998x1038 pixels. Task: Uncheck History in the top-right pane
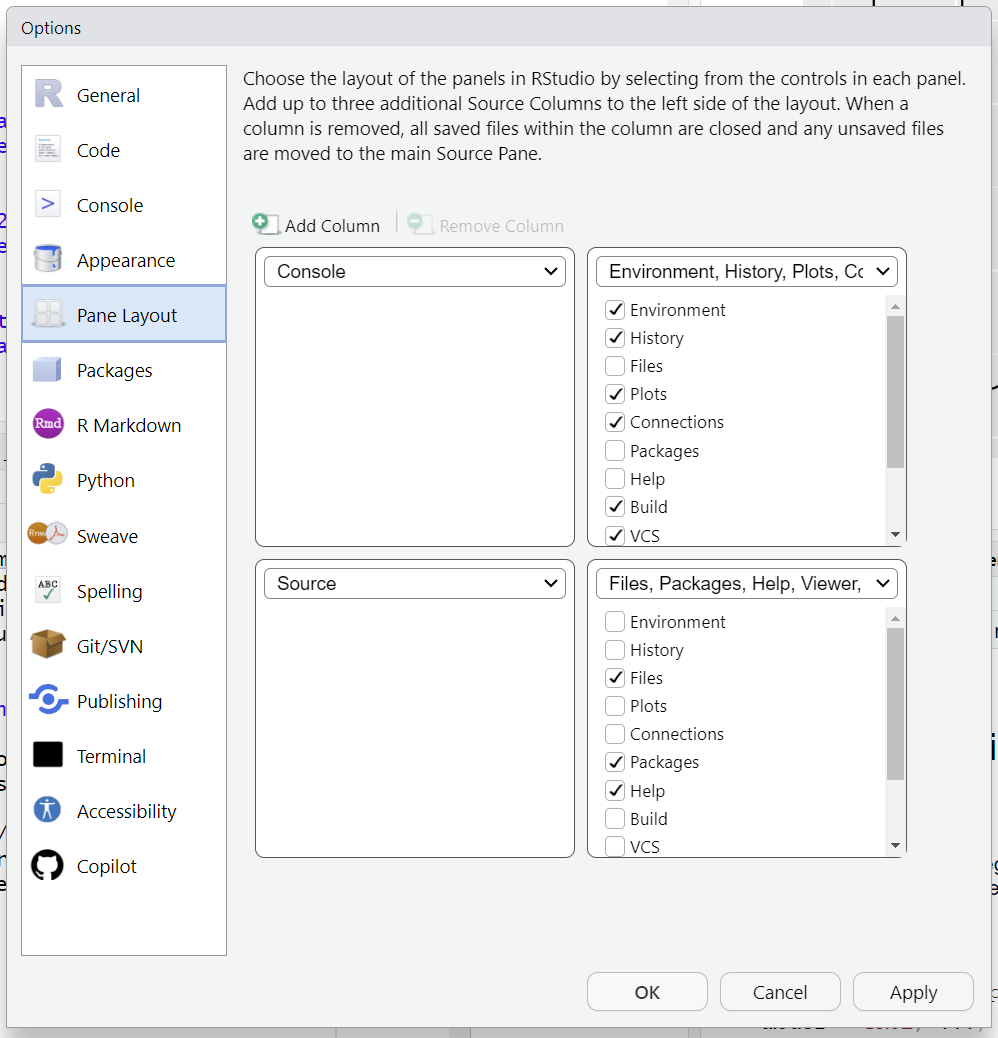point(615,338)
